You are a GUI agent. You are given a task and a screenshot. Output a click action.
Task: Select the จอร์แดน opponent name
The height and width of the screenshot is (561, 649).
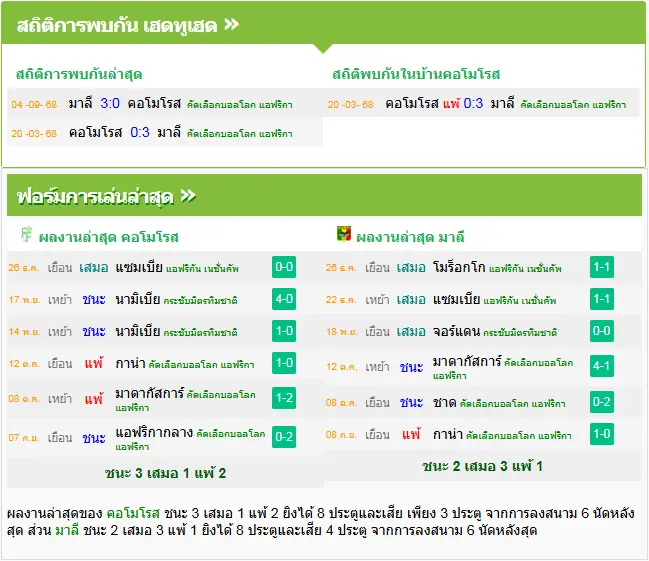click(456, 331)
